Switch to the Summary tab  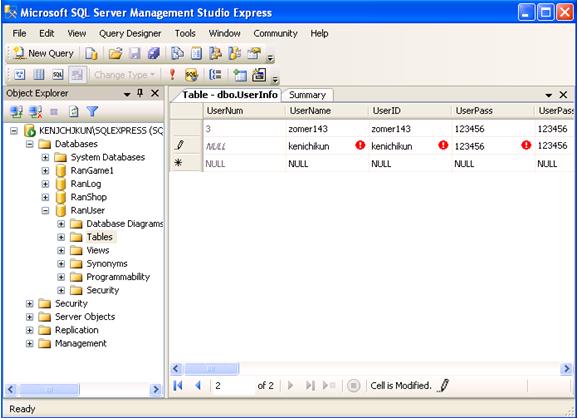coord(307,95)
